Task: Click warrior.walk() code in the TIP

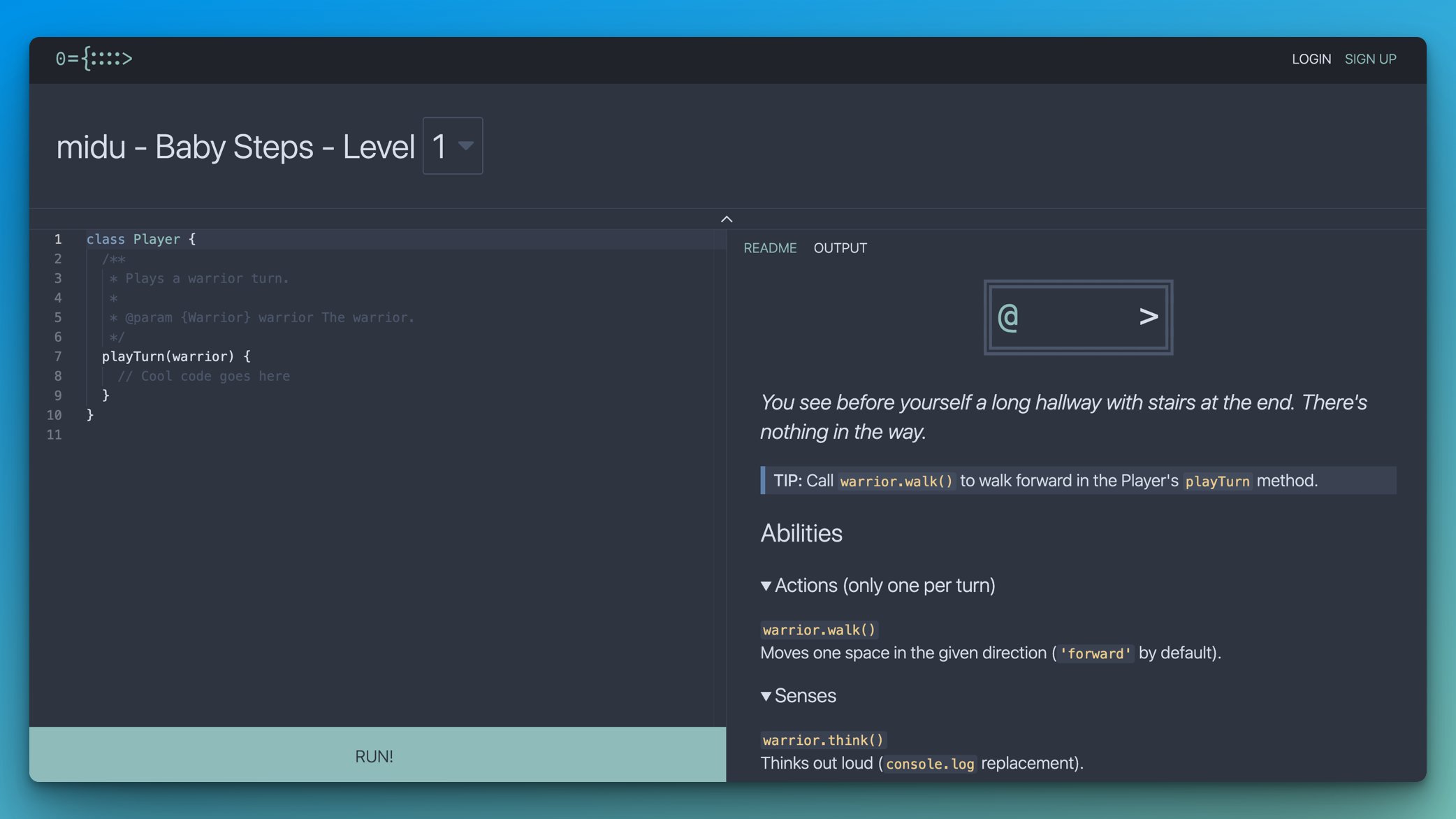Action: pyautogui.click(x=896, y=481)
